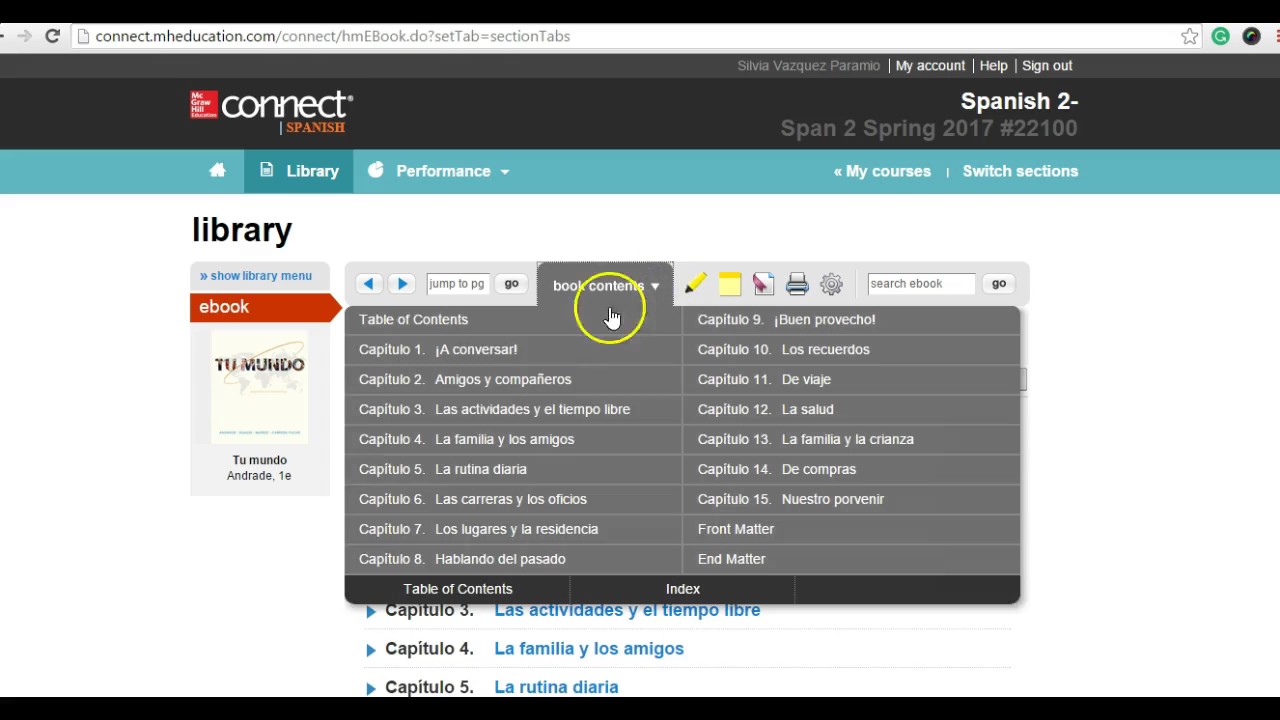Click the orange ebook sidebar tab

click(266, 308)
